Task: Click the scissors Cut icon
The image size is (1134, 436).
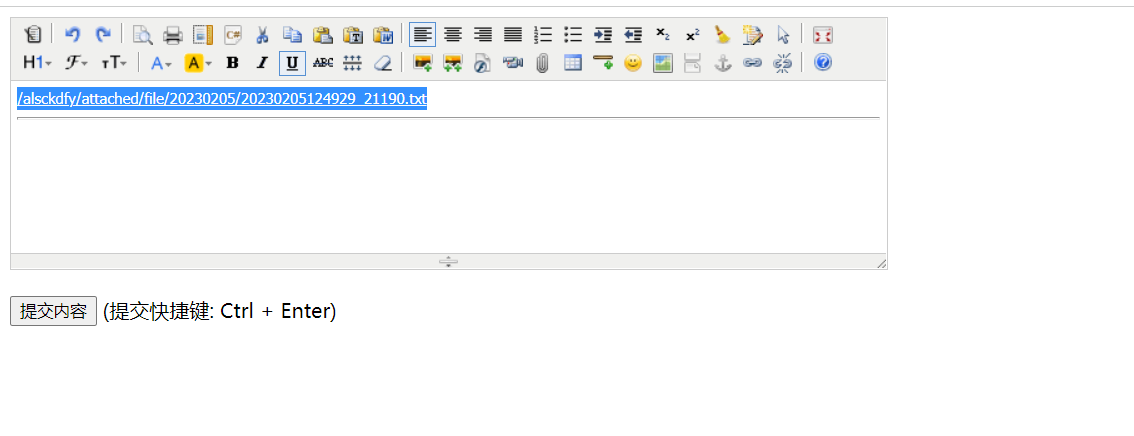Action: (262, 35)
